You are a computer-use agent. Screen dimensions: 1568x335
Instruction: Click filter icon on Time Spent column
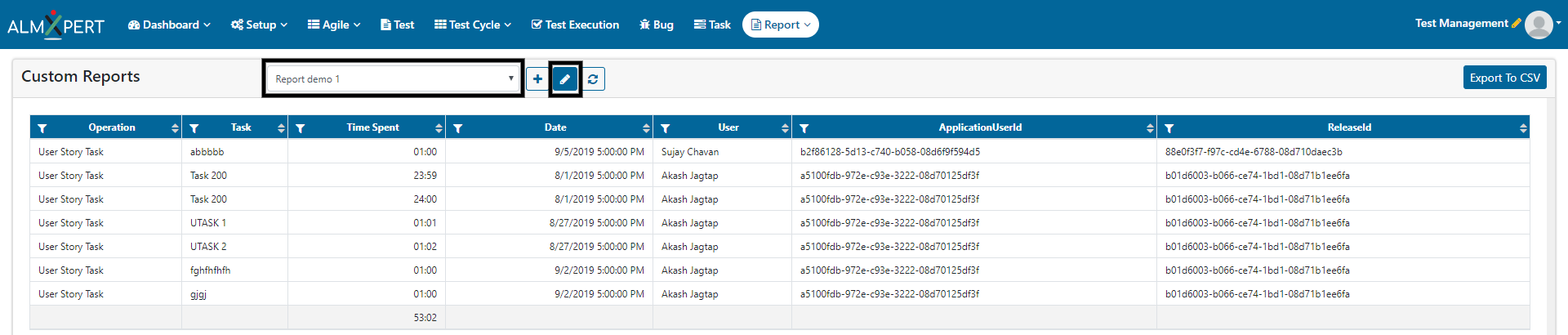pyautogui.click(x=301, y=128)
